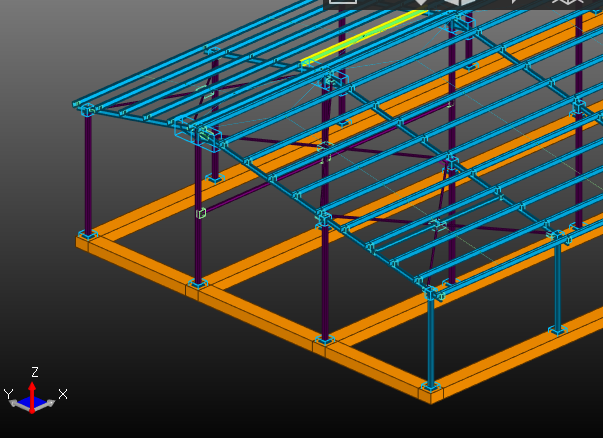
Task: Select the leftmost purple corner column
Action: (88, 175)
